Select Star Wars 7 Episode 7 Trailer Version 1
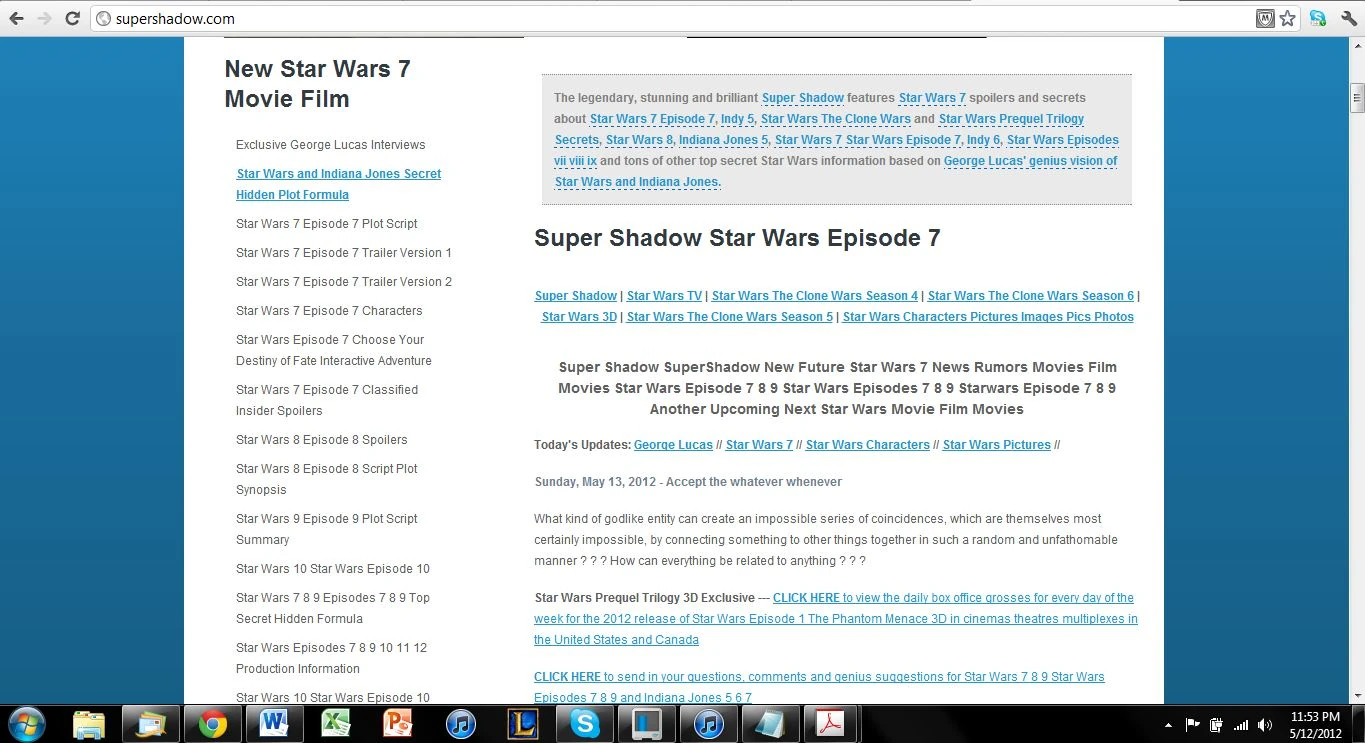The width and height of the screenshot is (1365, 743). (344, 253)
